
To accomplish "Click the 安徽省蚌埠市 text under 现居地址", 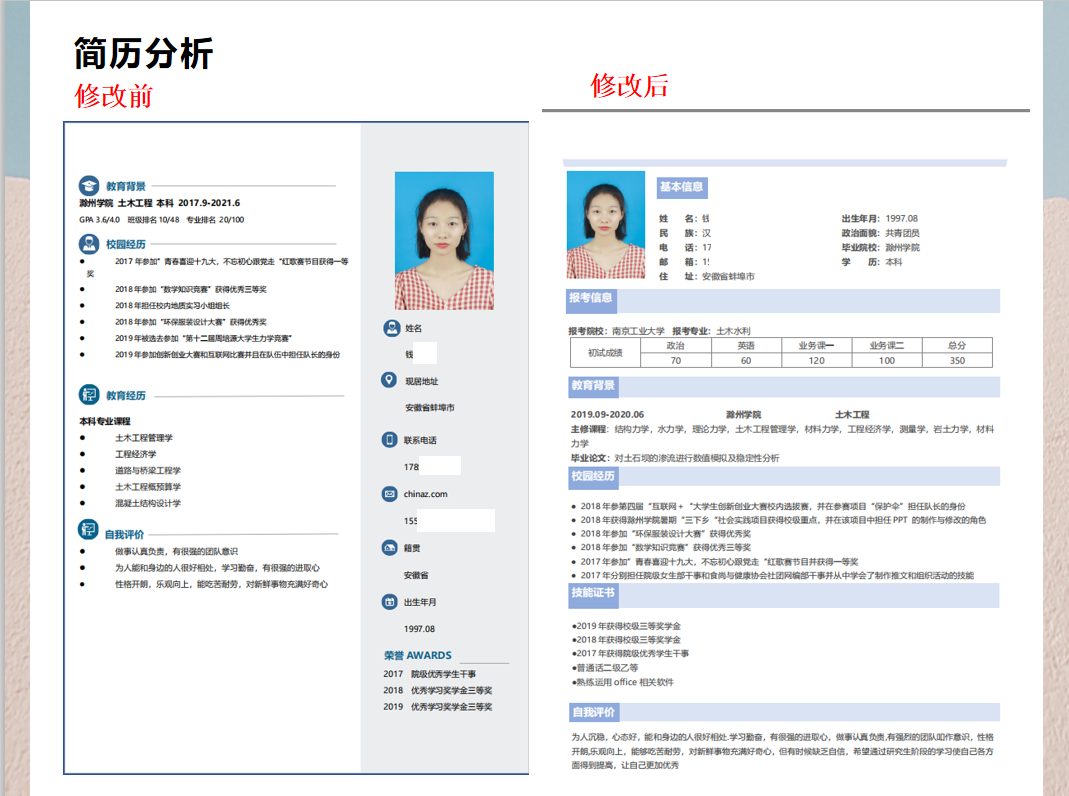I will [x=430, y=408].
